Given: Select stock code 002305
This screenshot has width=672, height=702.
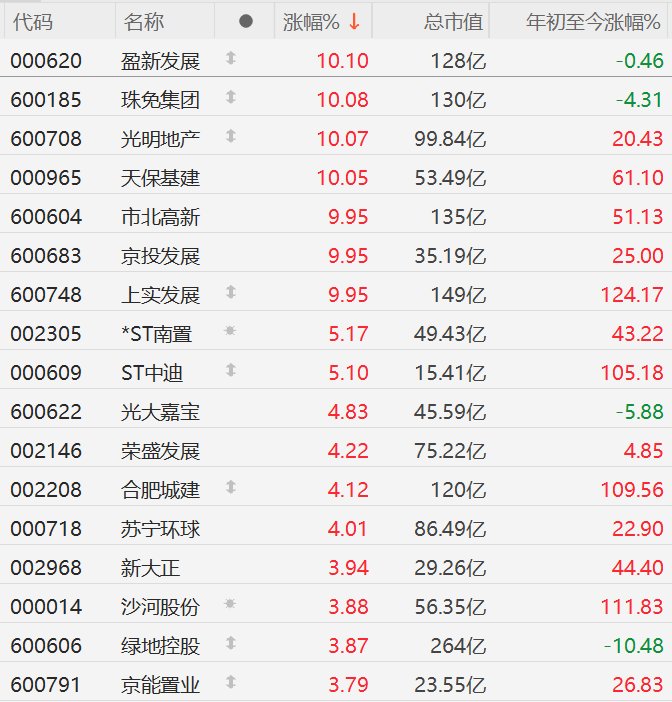Looking at the screenshot, I should 46,334.
